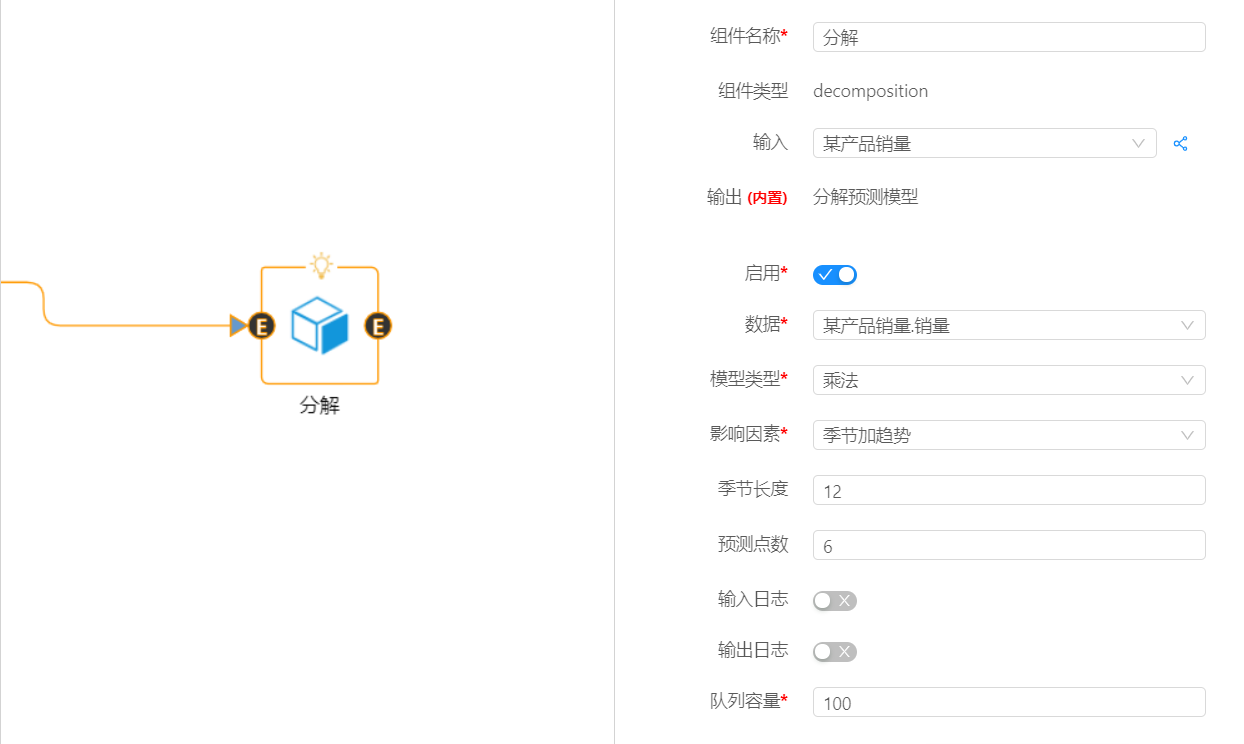This screenshot has width=1244, height=744.
Task: Select the blue cube decomposition node icon
Action: (320, 326)
